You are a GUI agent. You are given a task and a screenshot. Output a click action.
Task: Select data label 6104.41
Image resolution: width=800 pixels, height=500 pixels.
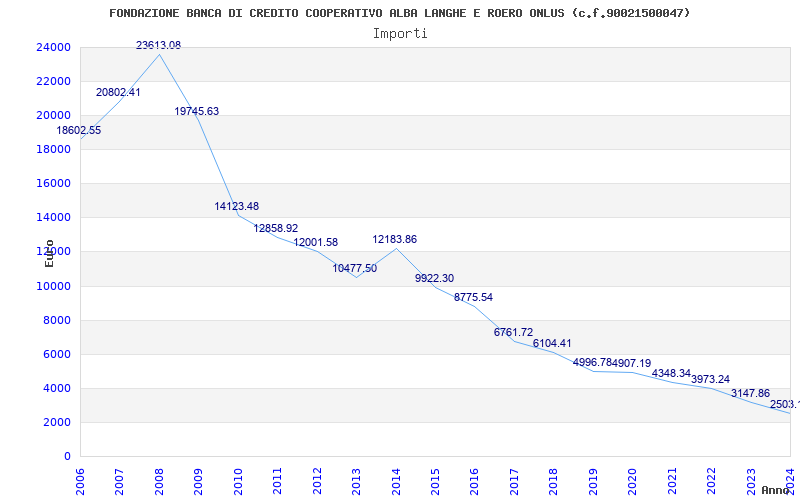[552, 343]
